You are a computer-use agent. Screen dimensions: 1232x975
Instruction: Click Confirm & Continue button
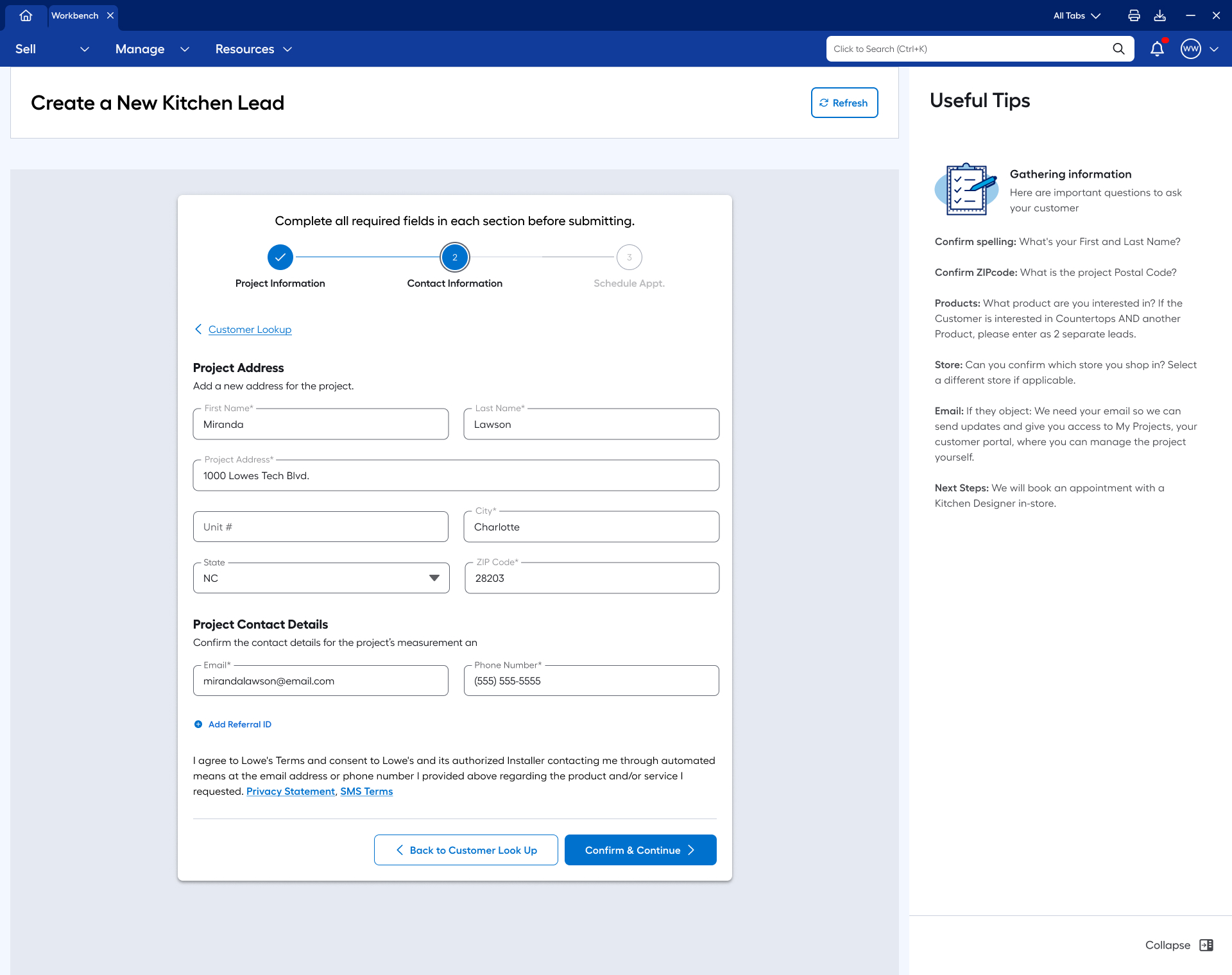pyautogui.click(x=640, y=850)
